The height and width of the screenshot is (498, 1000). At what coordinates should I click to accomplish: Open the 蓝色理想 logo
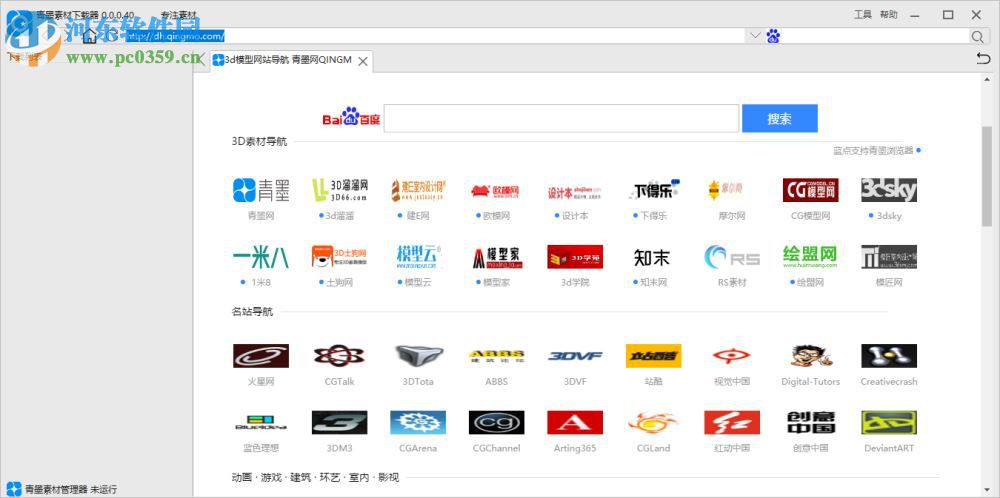coord(261,422)
